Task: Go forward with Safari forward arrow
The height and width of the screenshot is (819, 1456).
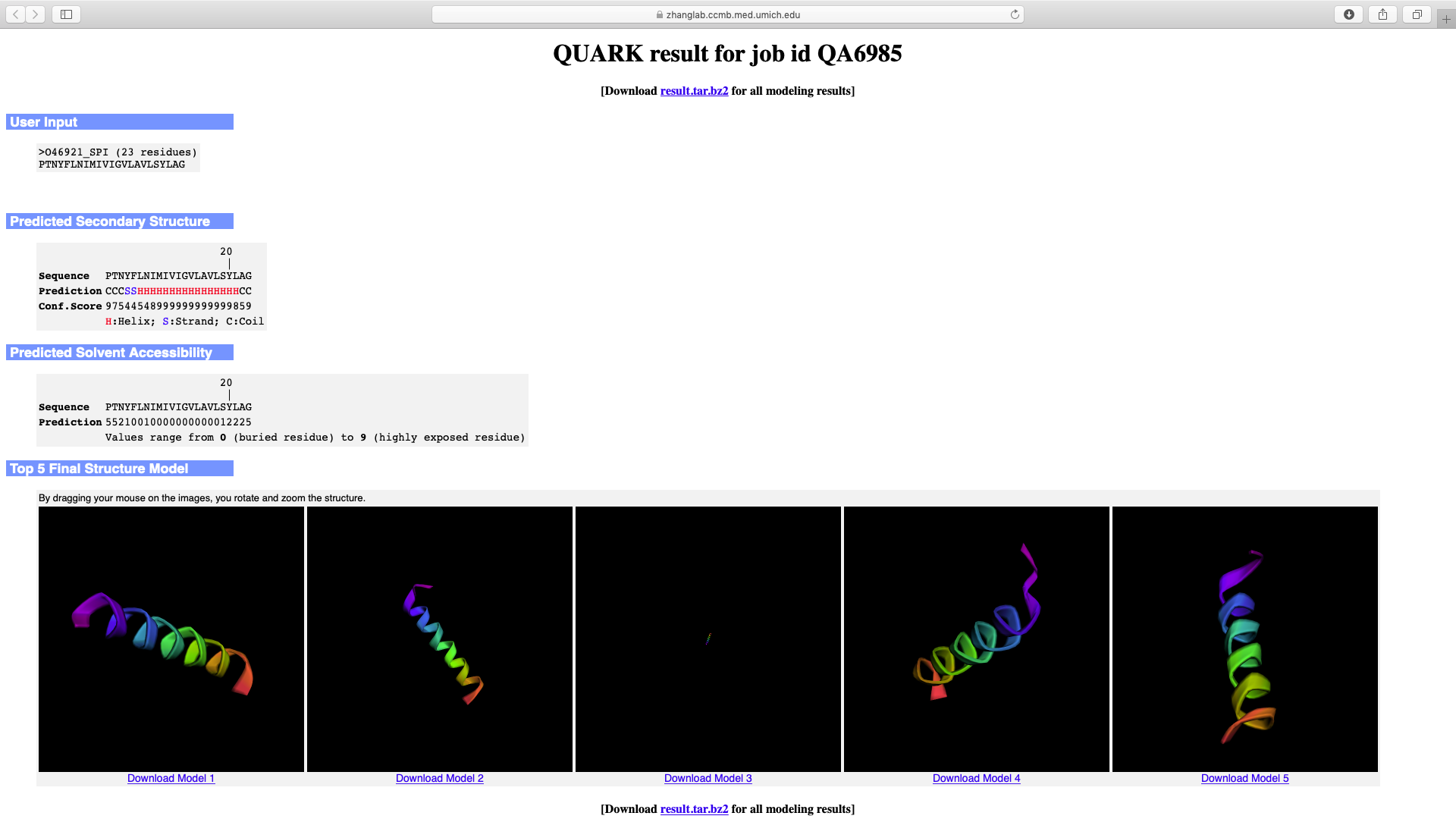Action: pyautogui.click(x=35, y=14)
